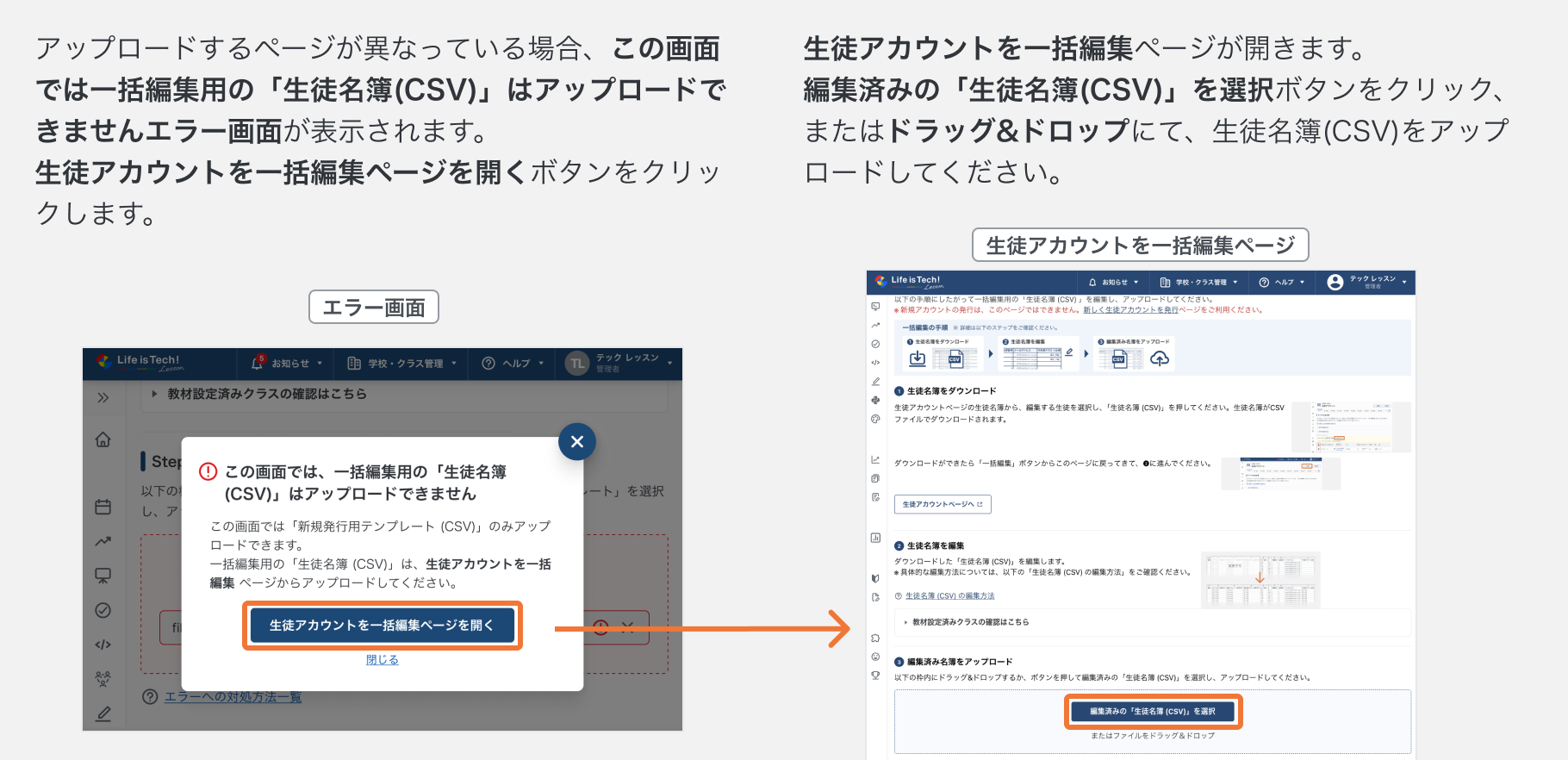Click the code brackets icon in bulk edit sidebar
The width and height of the screenshot is (1568, 760).
875,362
